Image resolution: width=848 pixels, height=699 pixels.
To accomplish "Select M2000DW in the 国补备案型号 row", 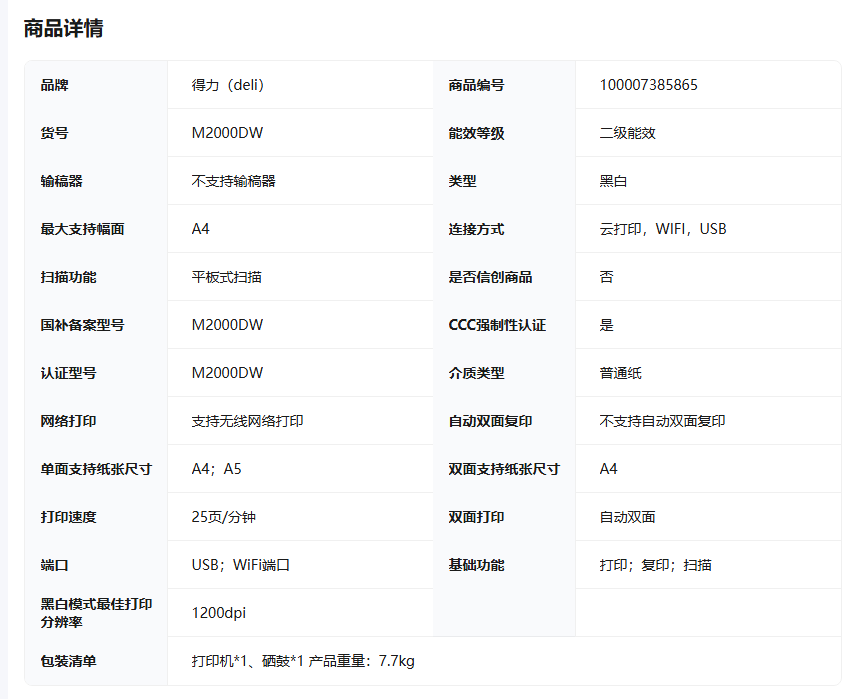I will (227, 325).
